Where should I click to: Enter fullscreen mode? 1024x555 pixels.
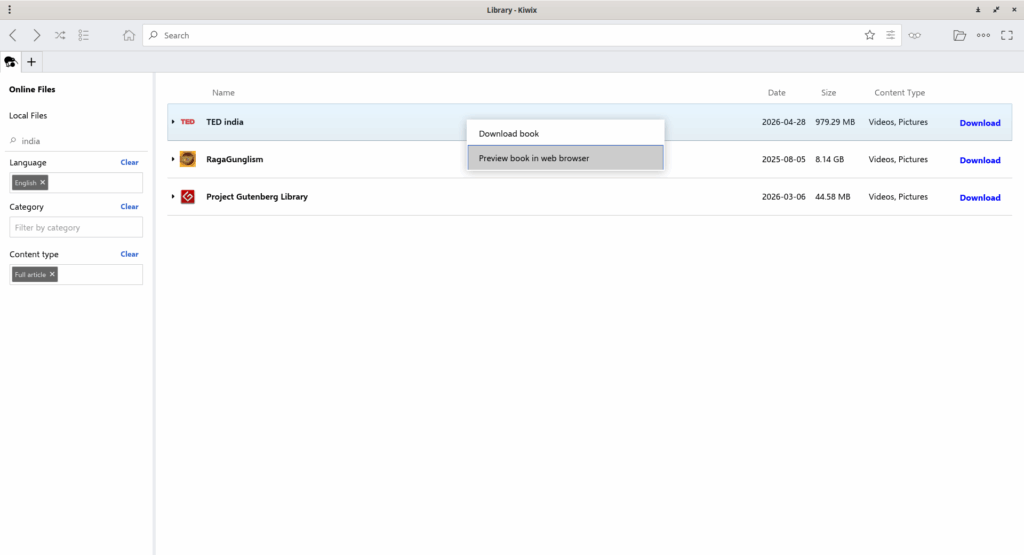tap(1007, 35)
